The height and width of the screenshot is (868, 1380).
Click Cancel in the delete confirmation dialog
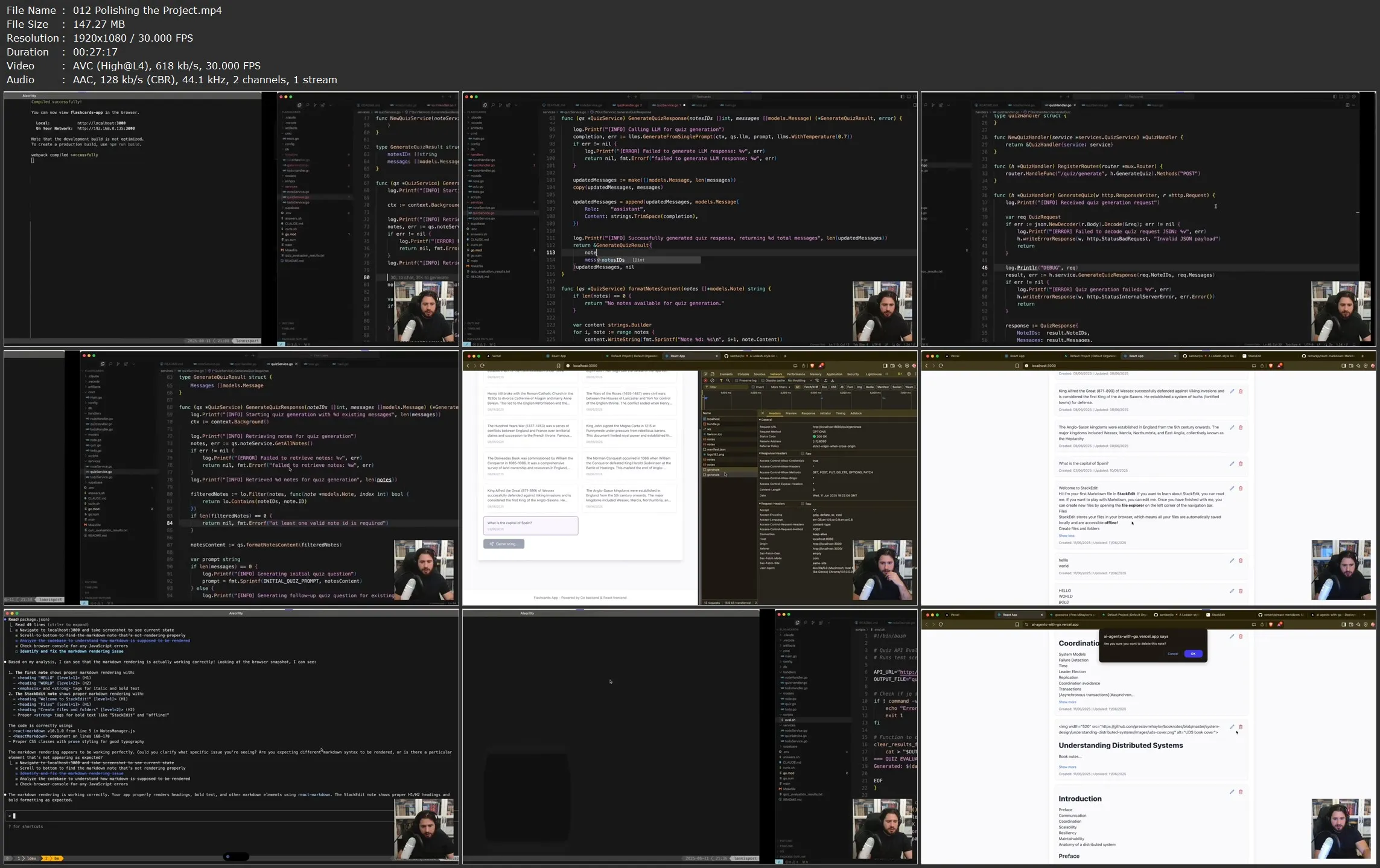click(1172, 654)
